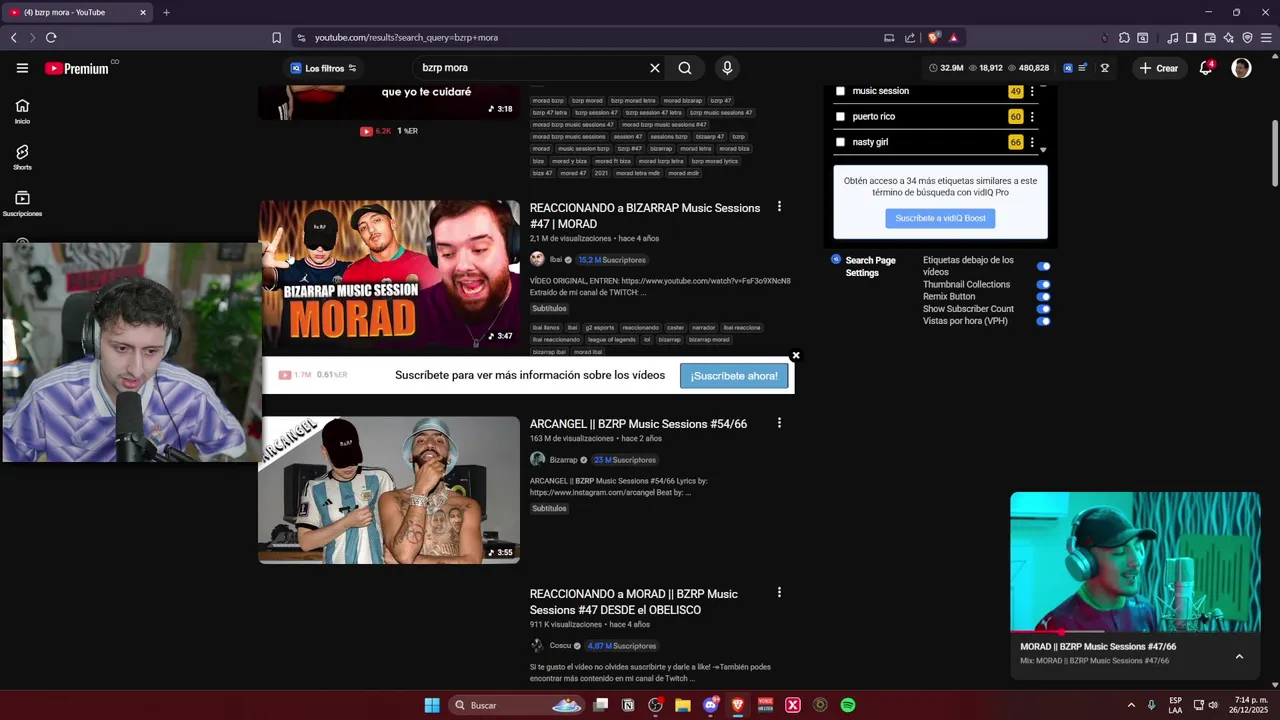The image size is (1280, 720).
Task: Toggle Show Subscriber Count switch
Action: pyautogui.click(x=1043, y=309)
